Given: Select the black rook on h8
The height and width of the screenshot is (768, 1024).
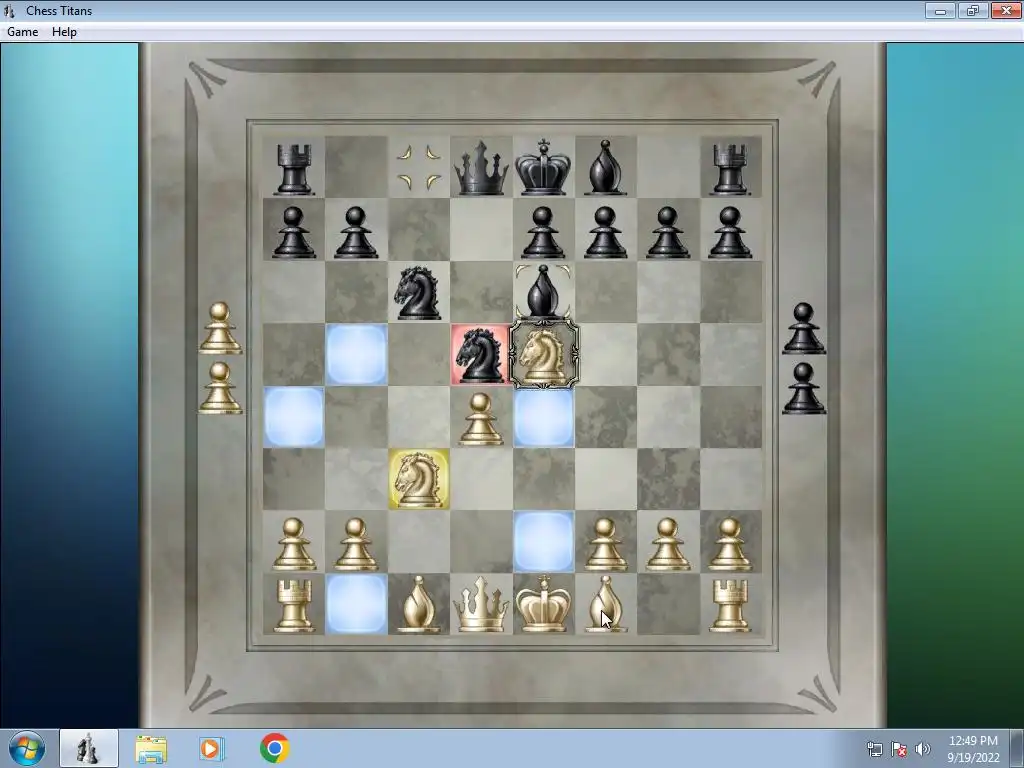Looking at the screenshot, I should tap(730, 169).
